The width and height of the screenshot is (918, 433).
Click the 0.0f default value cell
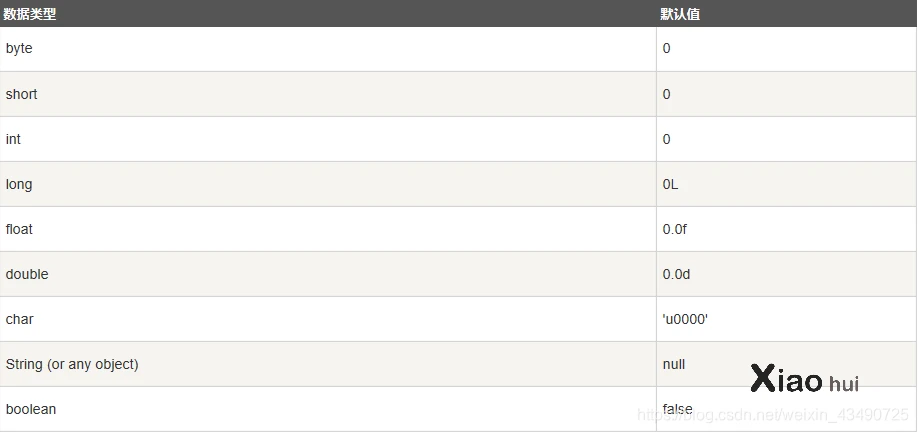[675, 229]
